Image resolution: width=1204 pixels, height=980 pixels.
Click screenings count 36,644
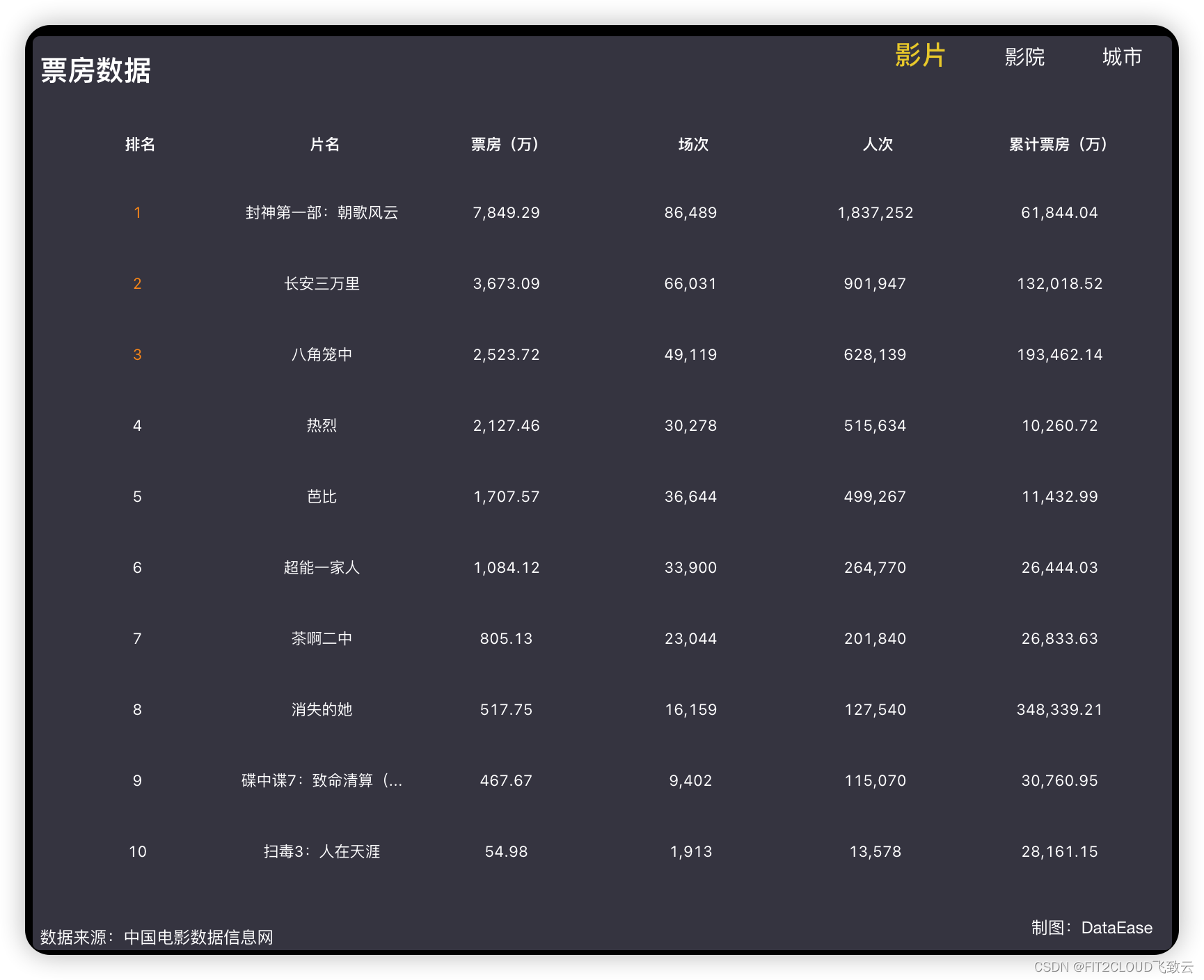point(690,496)
